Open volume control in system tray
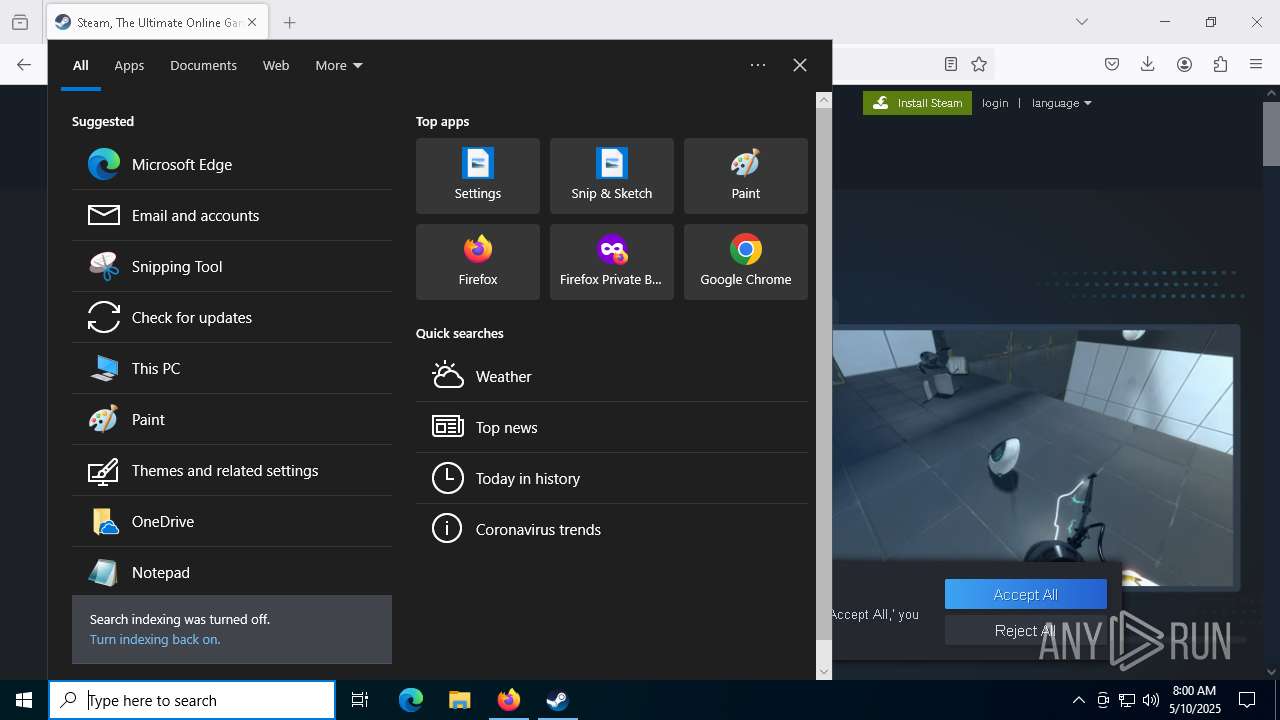Image resolution: width=1280 pixels, height=720 pixels. click(x=1151, y=700)
